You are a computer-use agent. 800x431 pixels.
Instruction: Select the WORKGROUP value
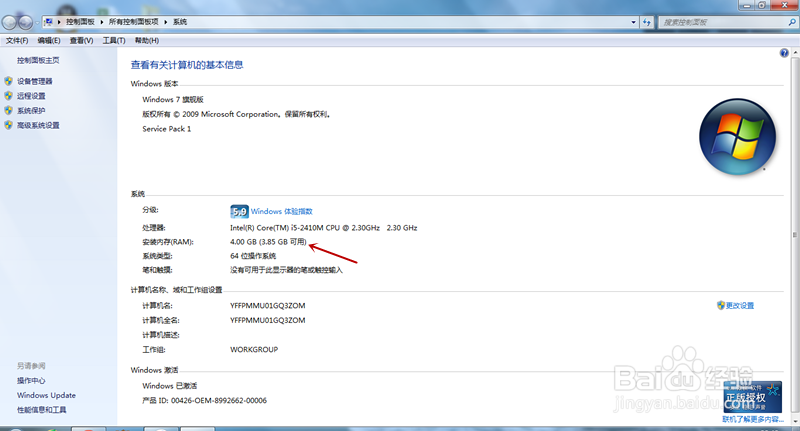point(254,349)
